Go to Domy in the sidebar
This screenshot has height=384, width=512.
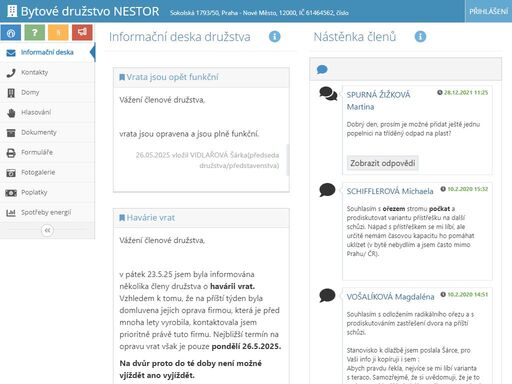point(47,92)
